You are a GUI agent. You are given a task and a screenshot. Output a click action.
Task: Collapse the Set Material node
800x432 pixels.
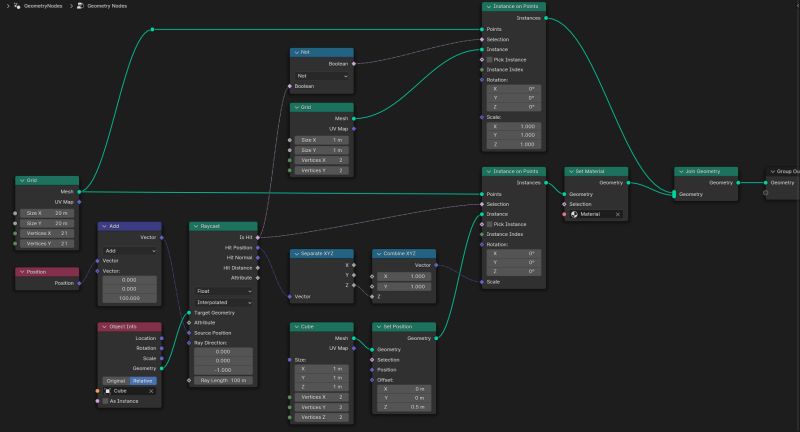click(571, 171)
